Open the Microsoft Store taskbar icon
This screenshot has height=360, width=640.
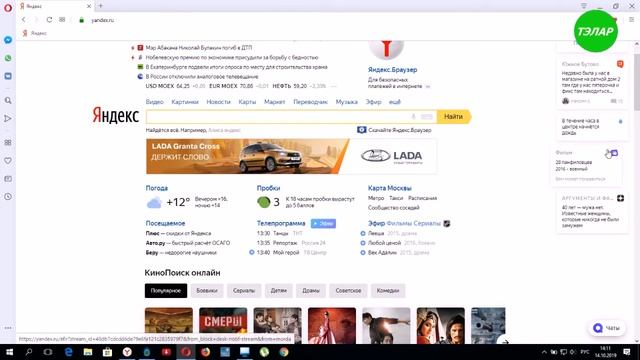pyautogui.click(x=107, y=352)
